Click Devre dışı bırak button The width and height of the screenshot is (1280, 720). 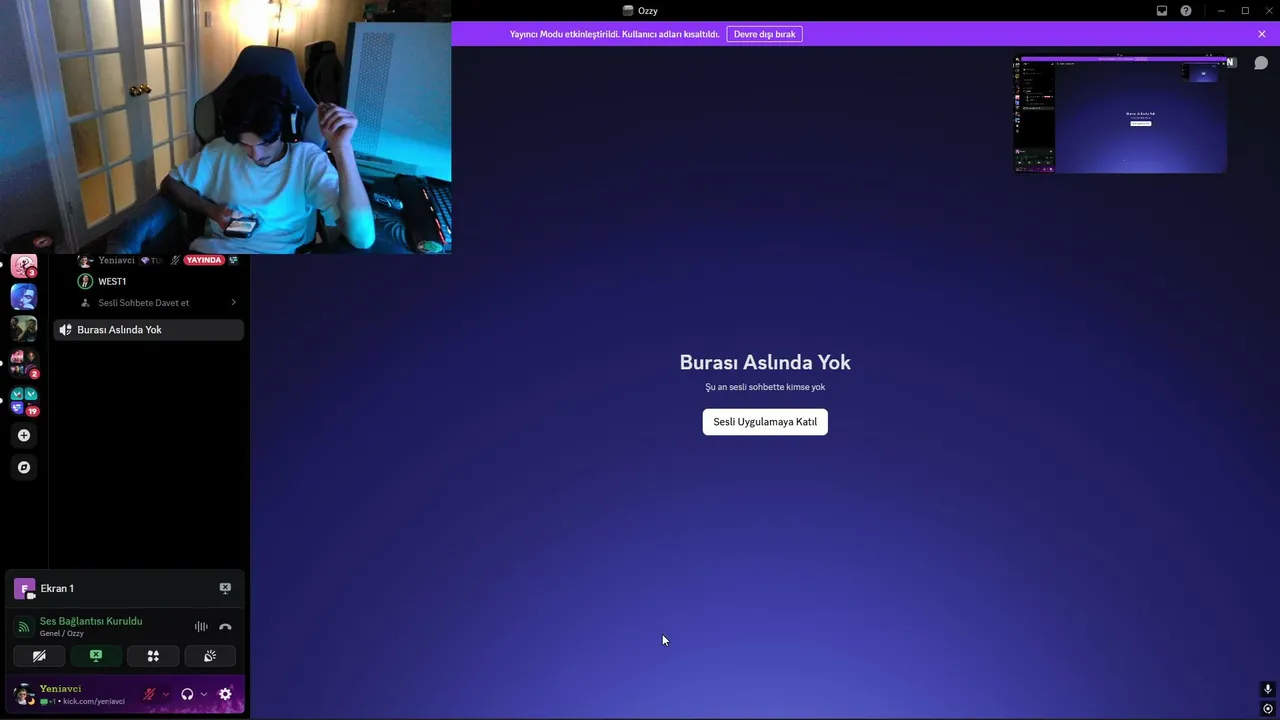coord(765,34)
